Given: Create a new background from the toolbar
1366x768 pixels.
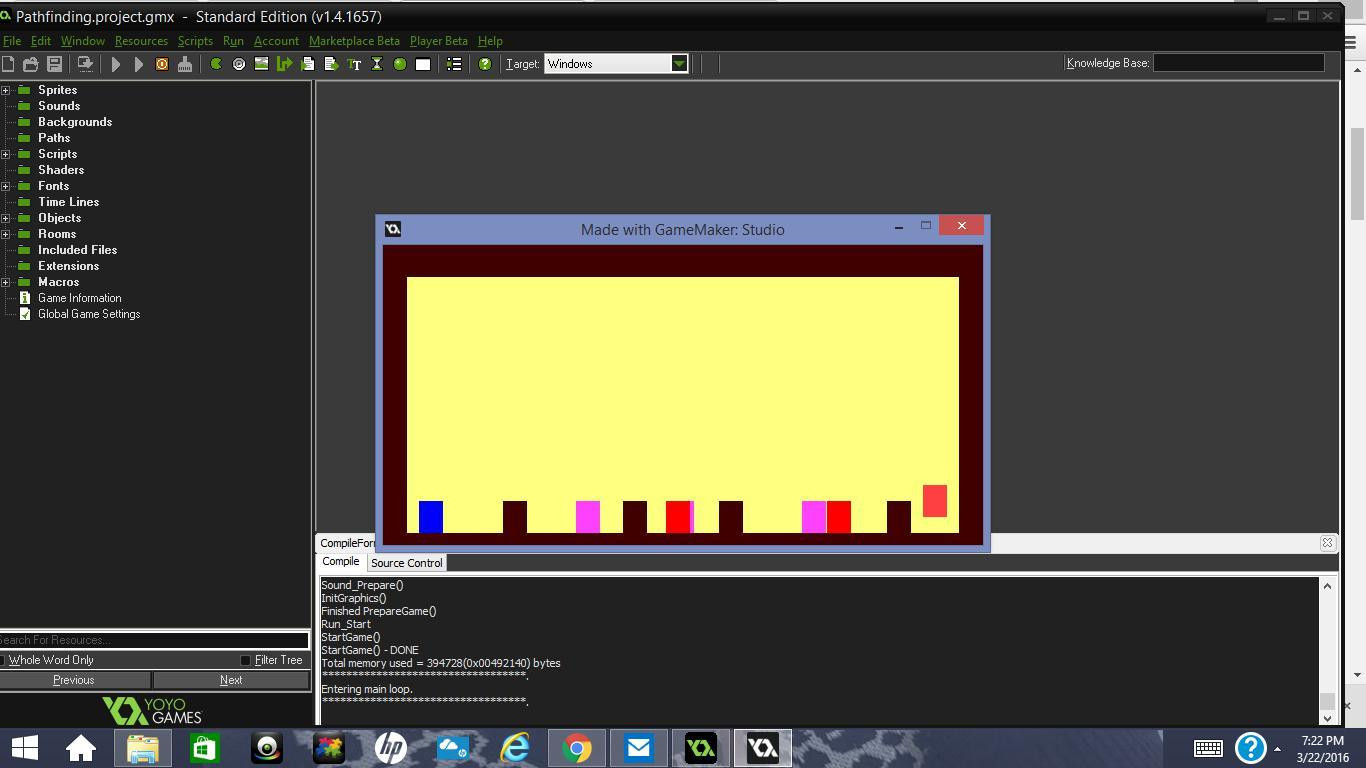Looking at the screenshot, I should point(261,64).
